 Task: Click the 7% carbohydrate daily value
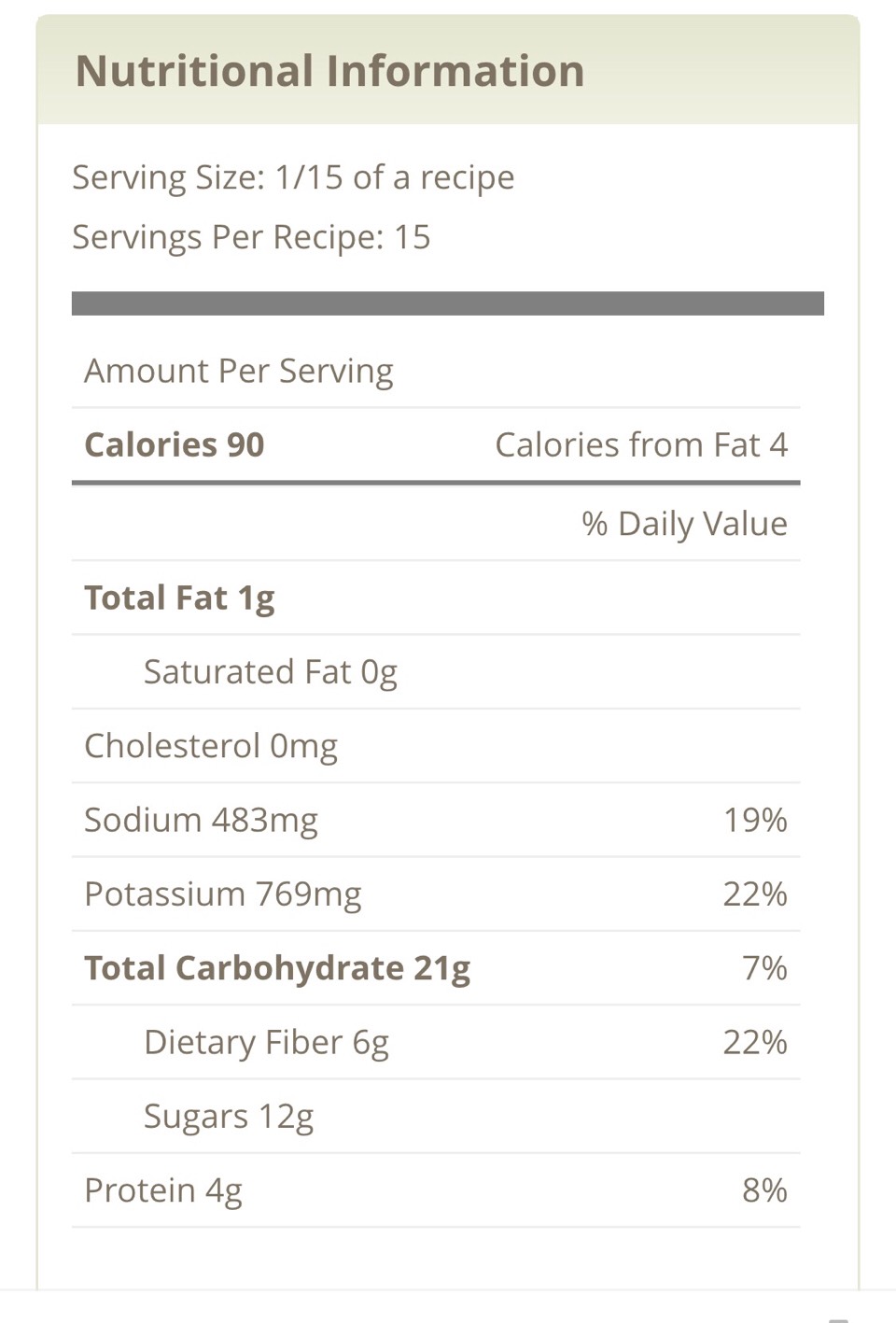pos(764,968)
